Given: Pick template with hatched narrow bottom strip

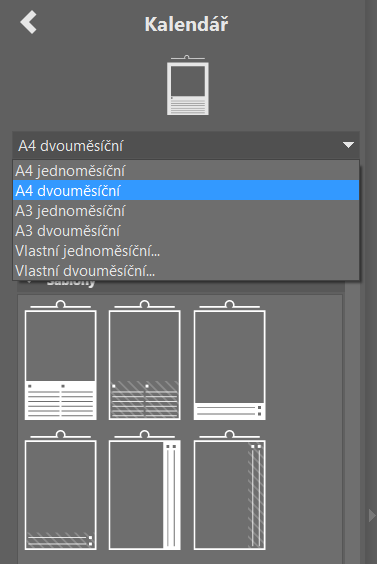Looking at the screenshot, I should pyautogui.click(x=60, y=490).
